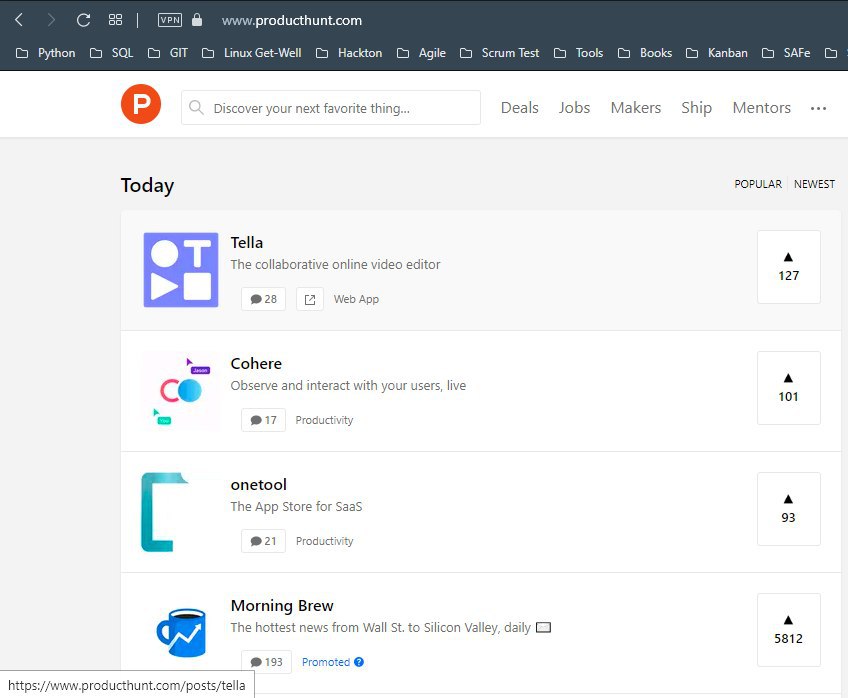Click 'The App Store for SaaS' description
Screen dimensions: 848x698
point(296,507)
